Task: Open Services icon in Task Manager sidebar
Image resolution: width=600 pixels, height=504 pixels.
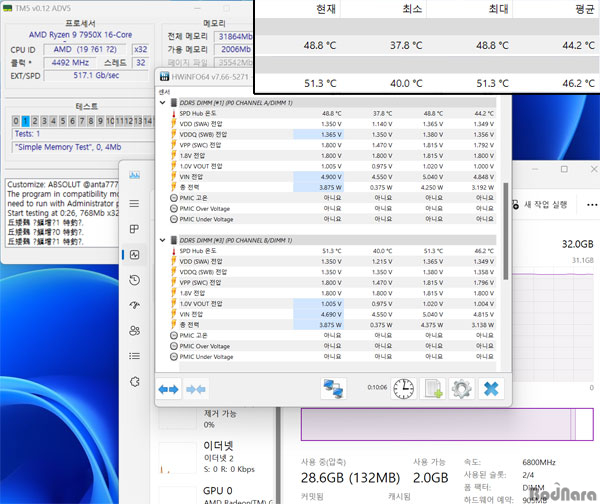Action: pyautogui.click(x=135, y=382)
